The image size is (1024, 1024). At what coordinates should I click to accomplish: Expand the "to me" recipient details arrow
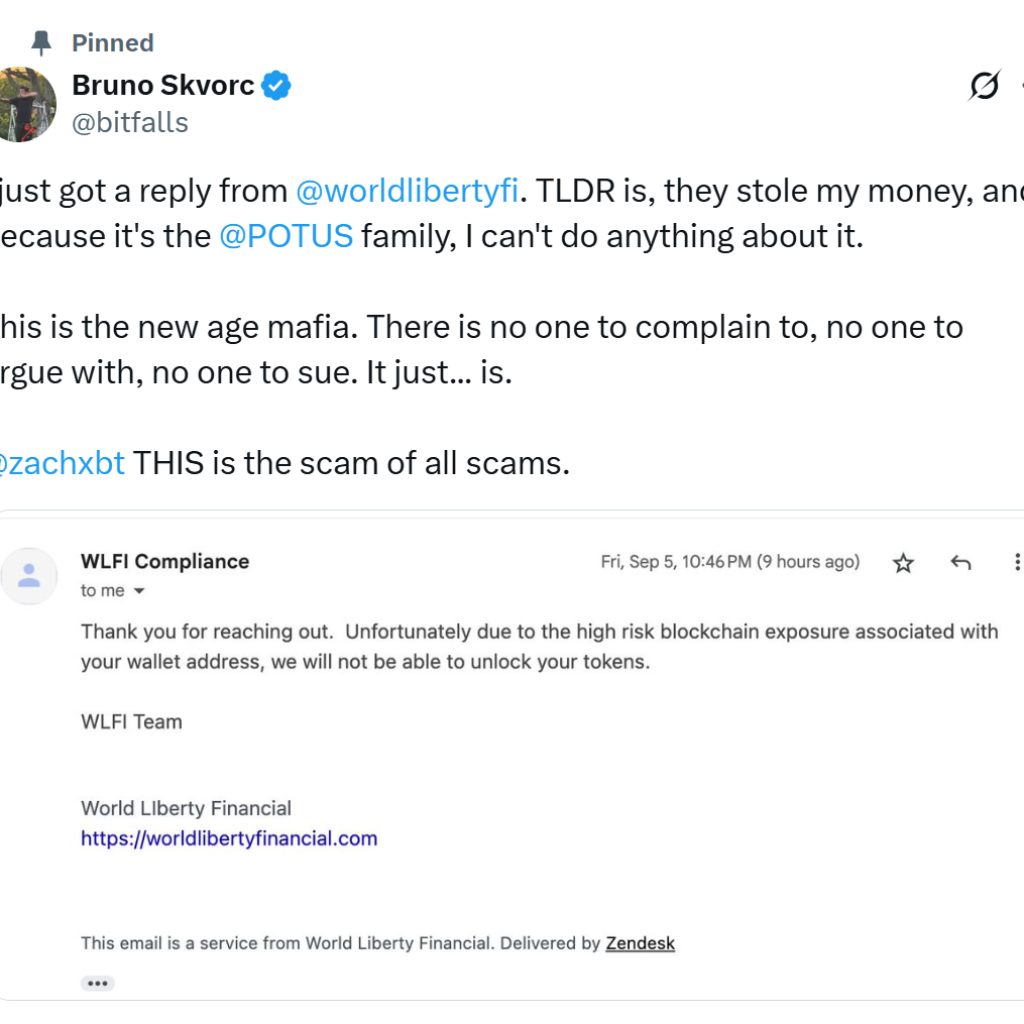point(139,591)
